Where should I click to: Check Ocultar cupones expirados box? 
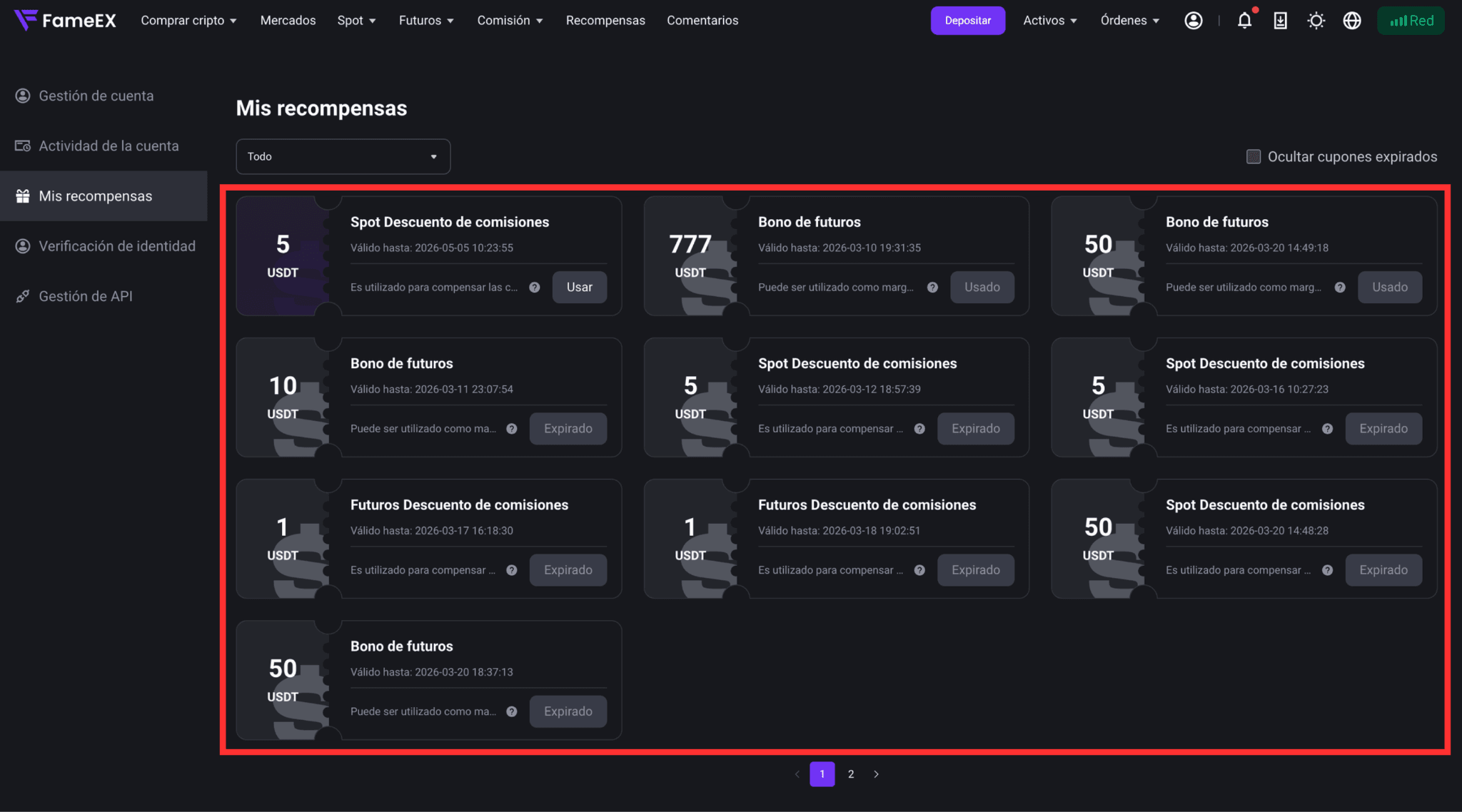click(1254, 156)
